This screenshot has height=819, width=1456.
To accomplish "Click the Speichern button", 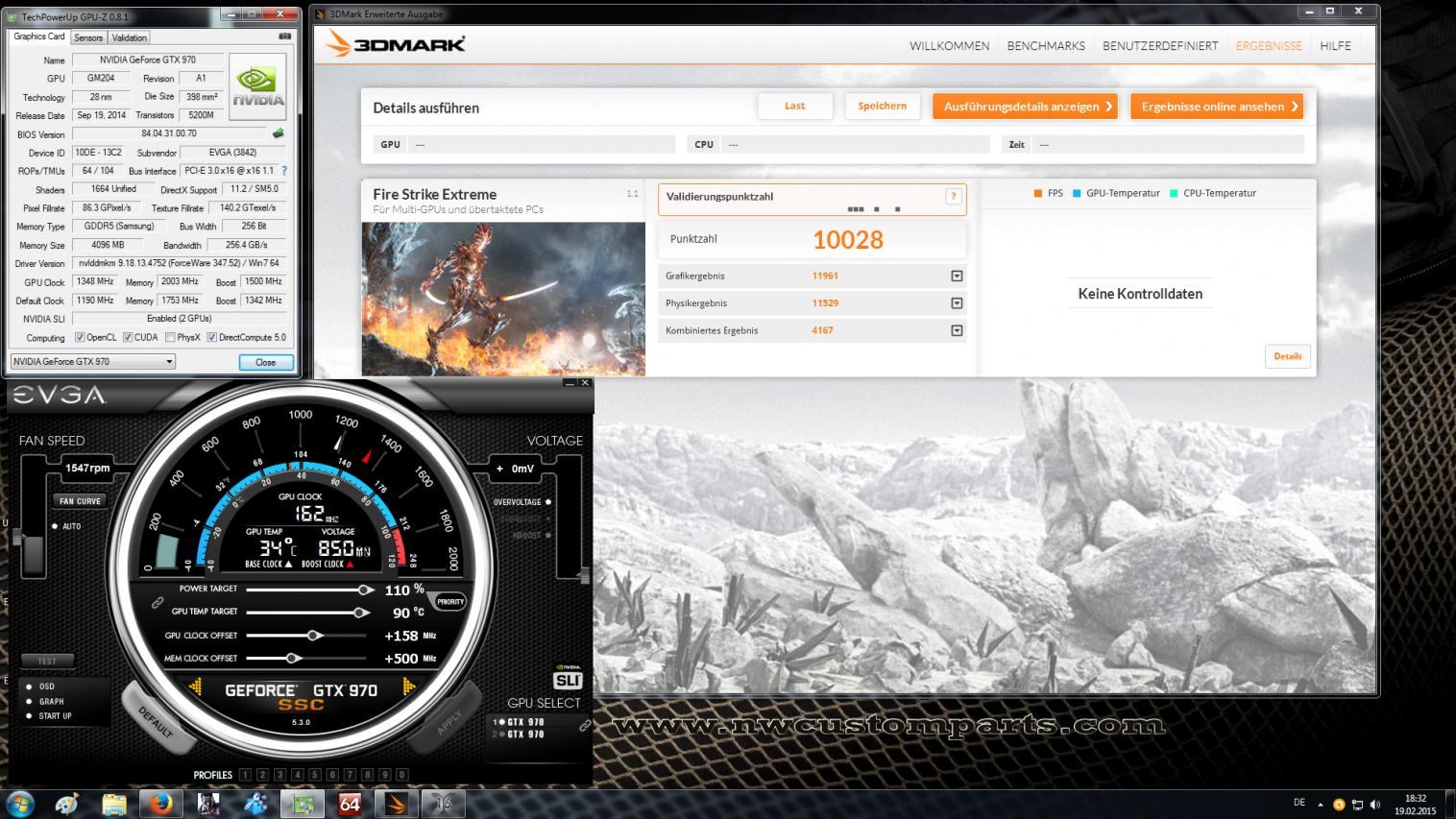I will [x=883, y=106].
